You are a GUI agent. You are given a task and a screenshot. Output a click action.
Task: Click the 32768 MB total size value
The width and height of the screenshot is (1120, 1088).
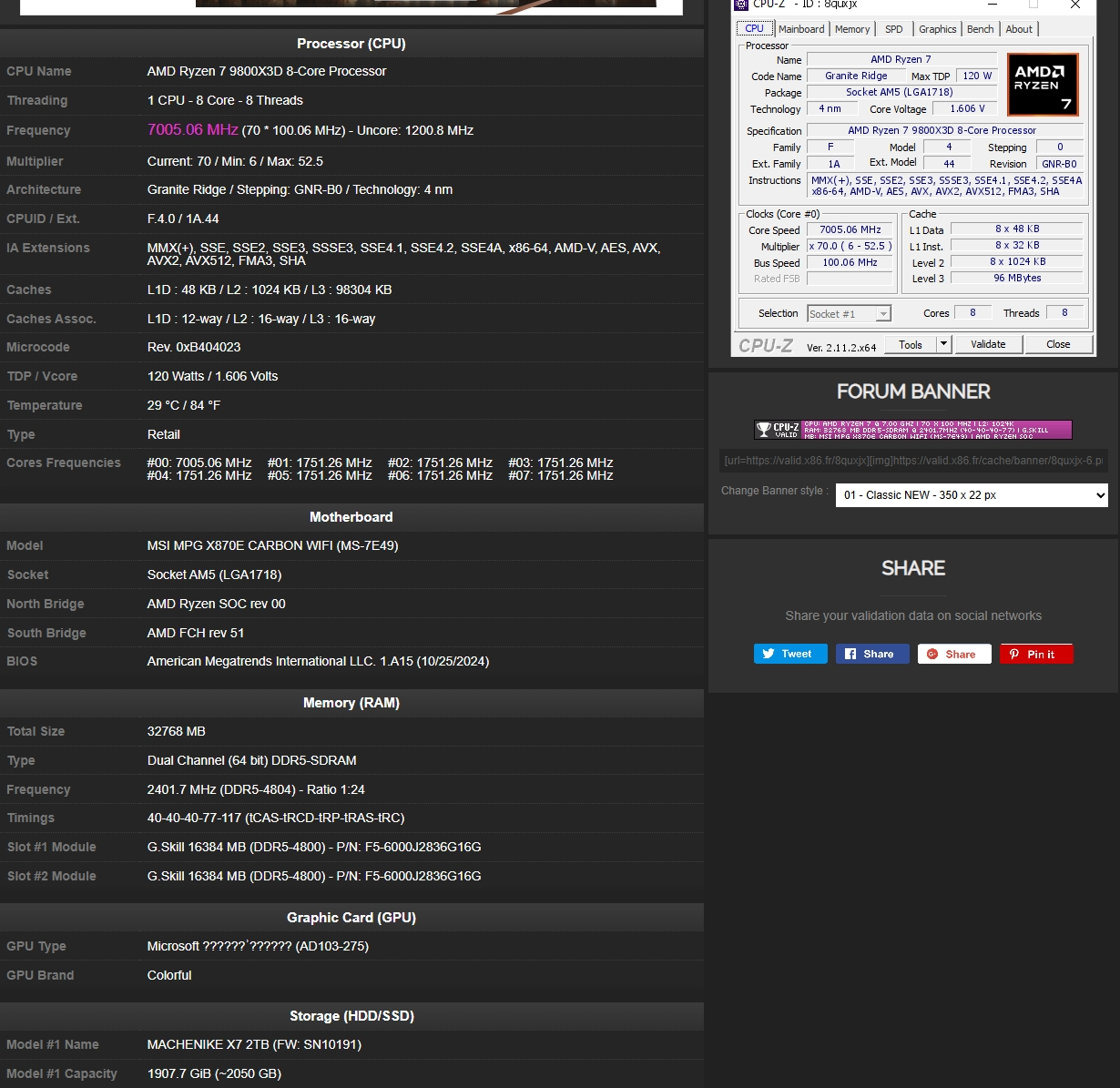point(177,731)
